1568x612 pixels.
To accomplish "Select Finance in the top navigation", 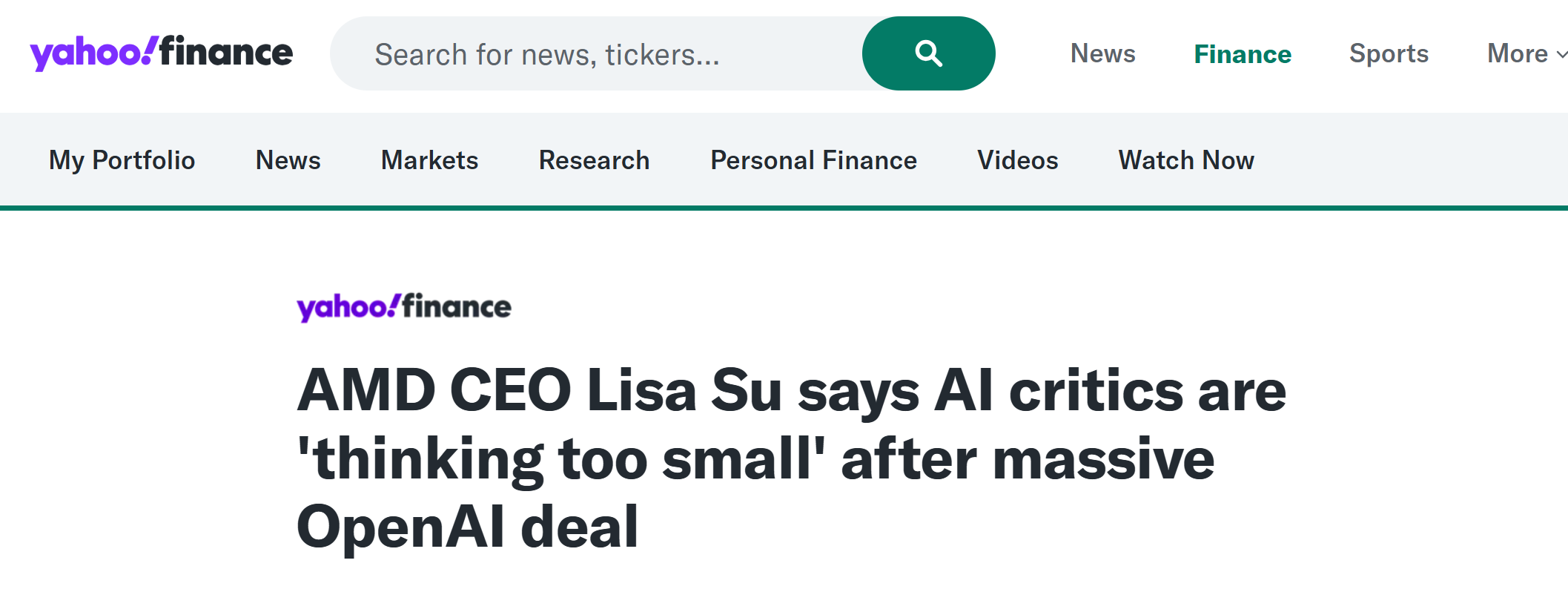I will [1243, 54].
